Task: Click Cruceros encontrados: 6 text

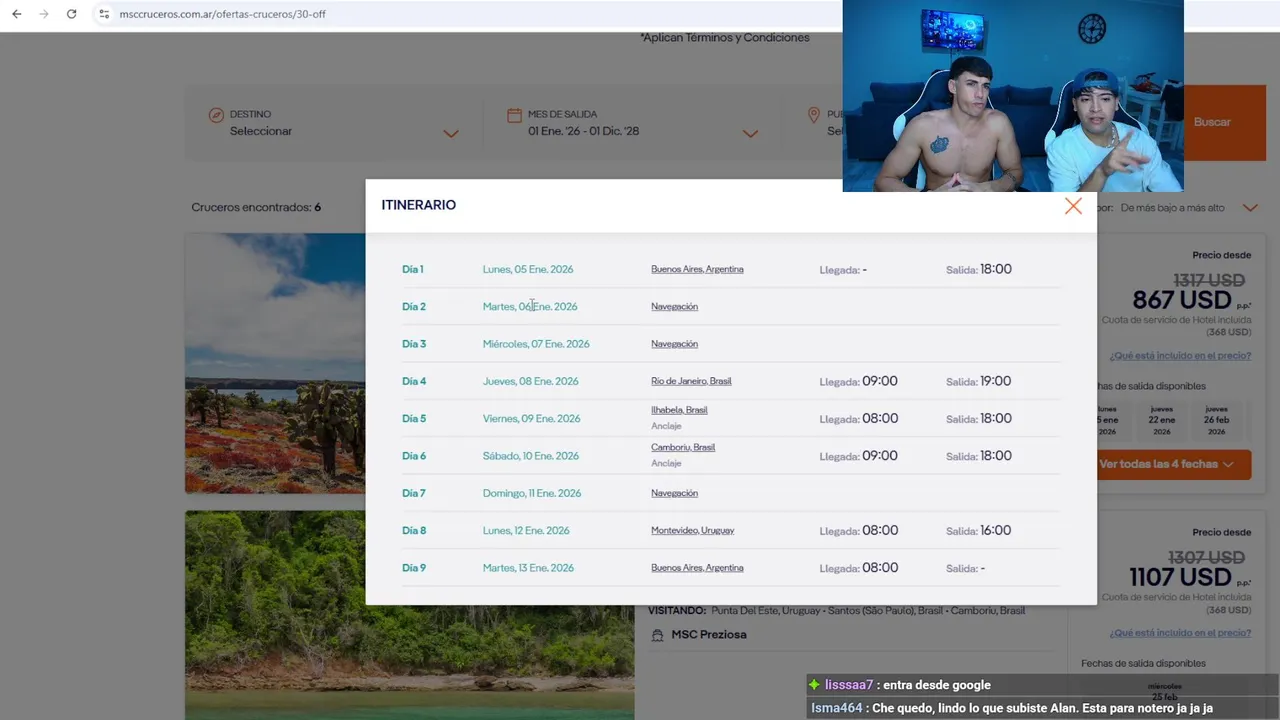Action: click(x=256, y=208)
